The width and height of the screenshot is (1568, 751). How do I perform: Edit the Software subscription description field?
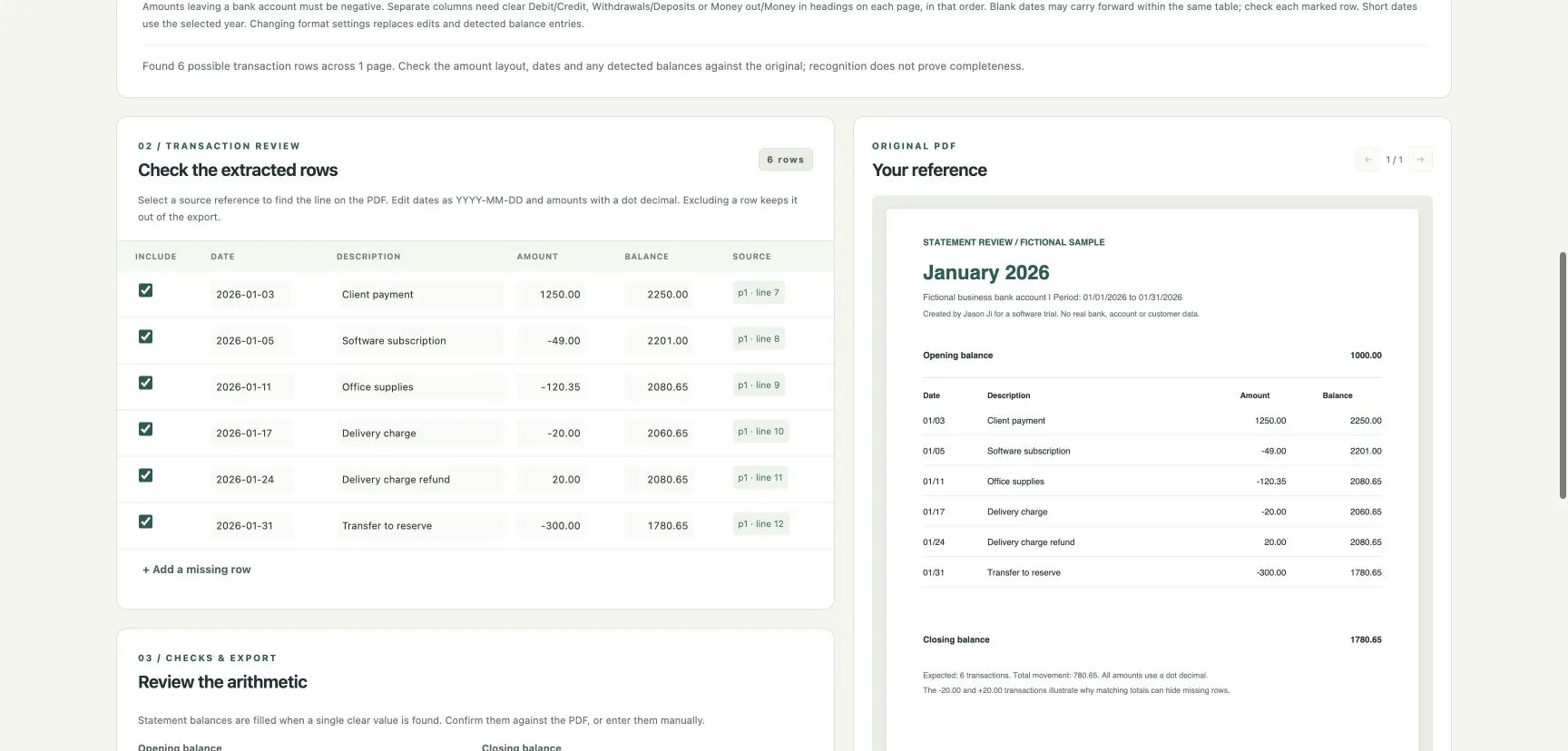click(419, 341)
